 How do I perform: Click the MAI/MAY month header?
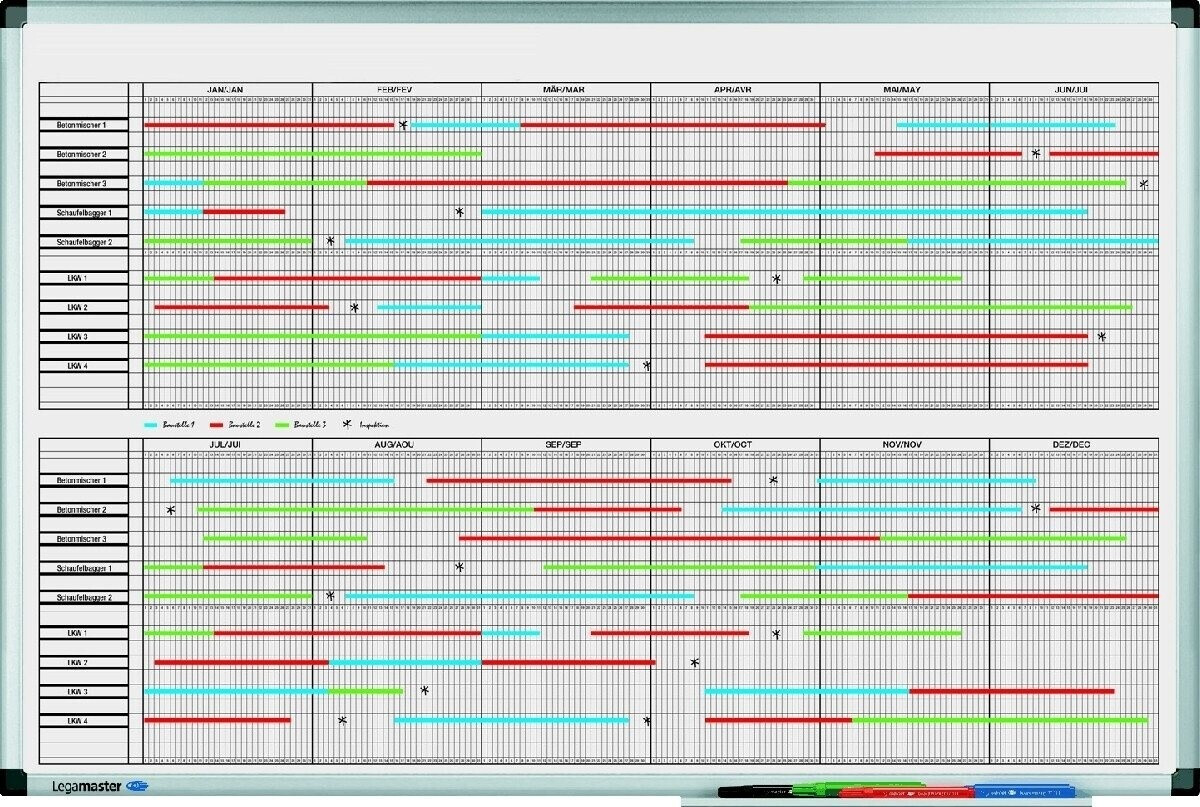(902, 89)
